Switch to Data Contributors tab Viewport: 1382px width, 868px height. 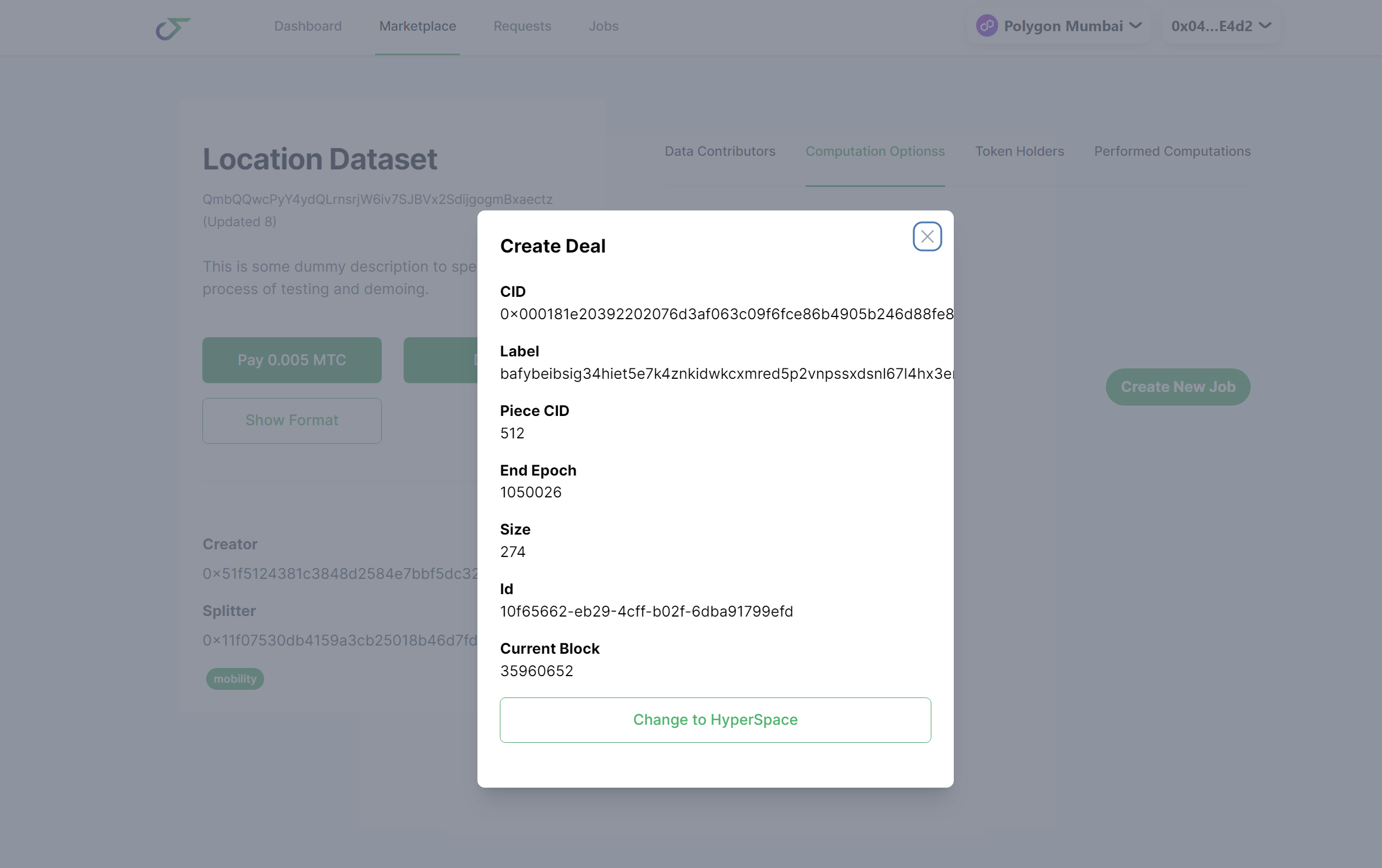720,151
